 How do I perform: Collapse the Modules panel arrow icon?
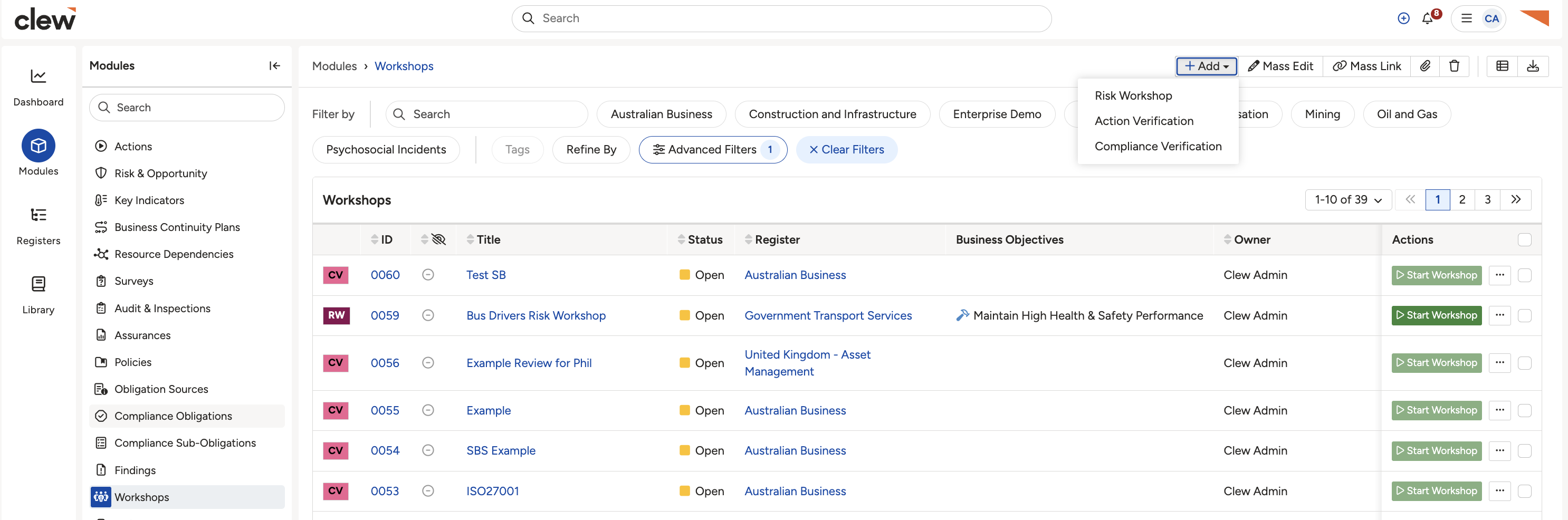pos(274,66)
